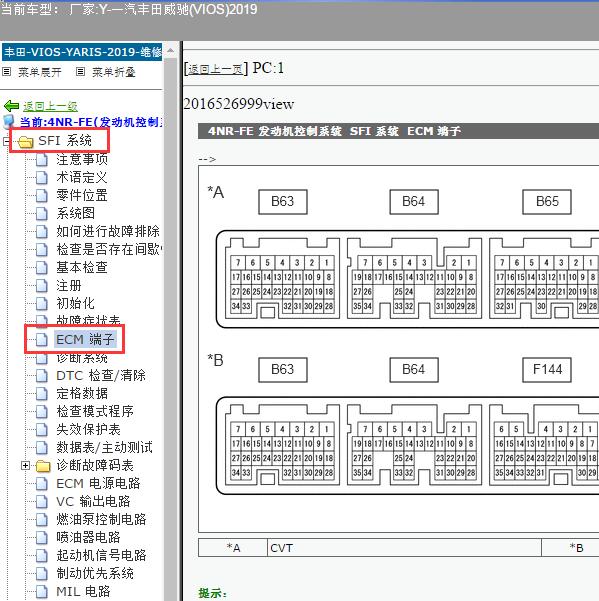Click the B63 connector label in diagram *A
599x601 pixels.
tap(283, 202)
